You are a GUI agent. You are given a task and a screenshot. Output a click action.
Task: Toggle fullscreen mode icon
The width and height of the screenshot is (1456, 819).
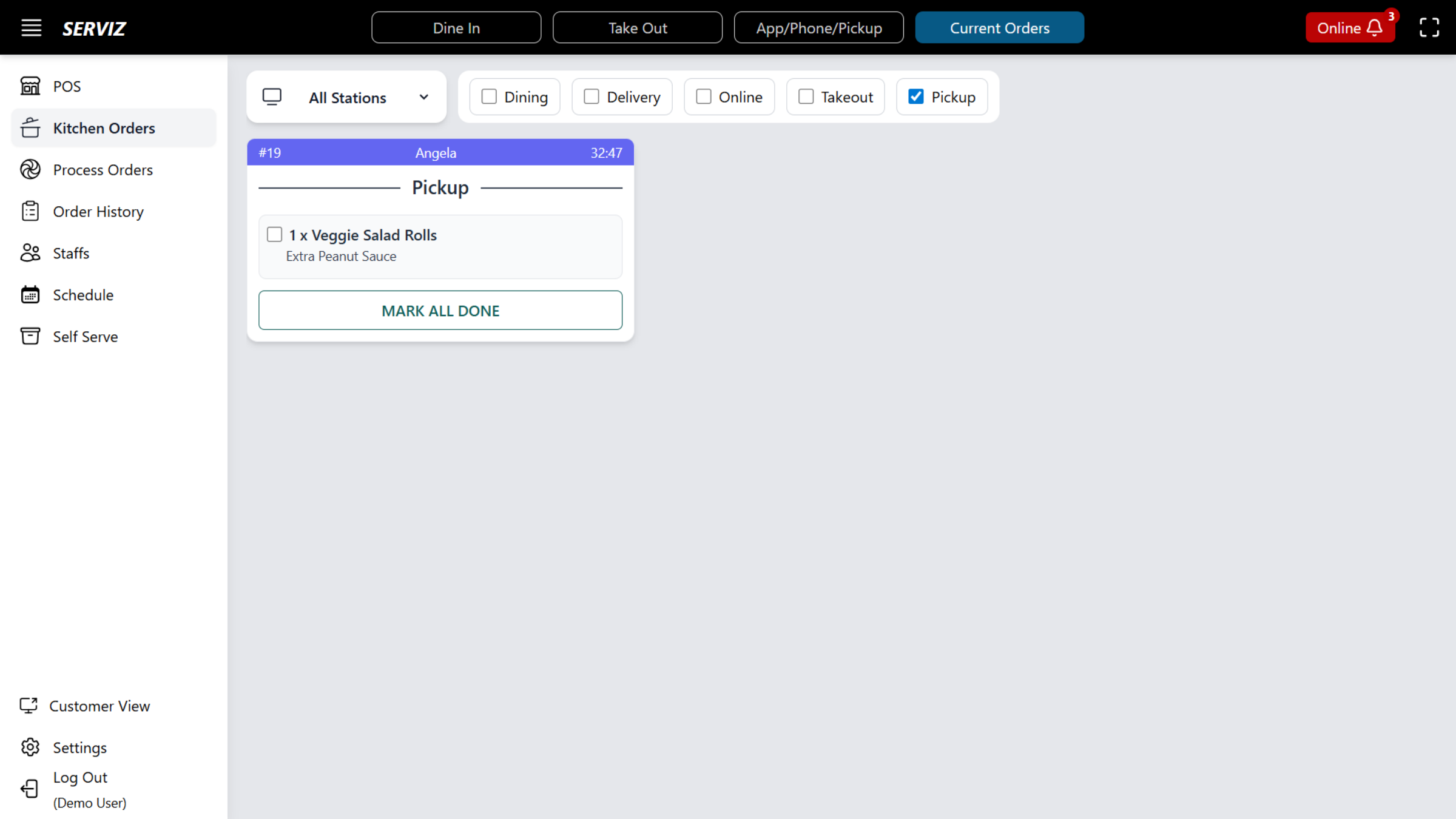click(1429, 28)
